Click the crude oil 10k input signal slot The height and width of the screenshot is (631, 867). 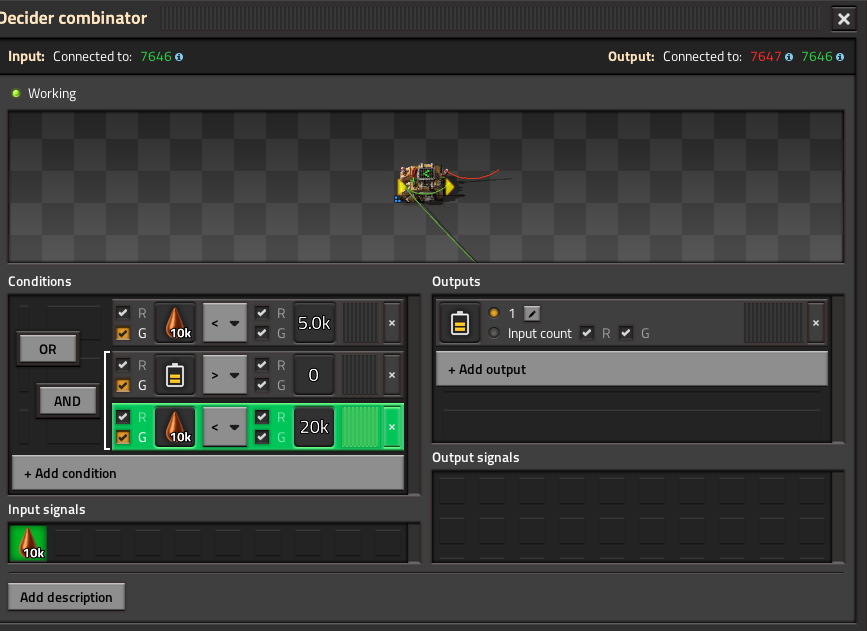point(28,543)
